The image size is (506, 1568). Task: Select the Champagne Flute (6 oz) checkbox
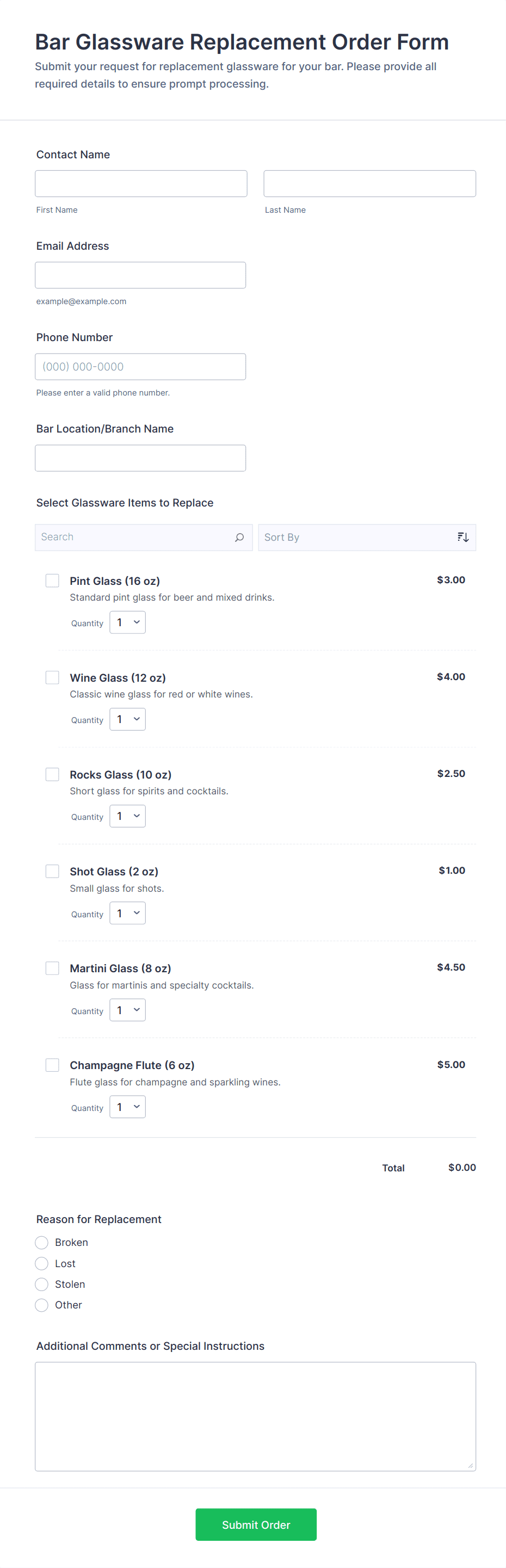point(52,1065)
